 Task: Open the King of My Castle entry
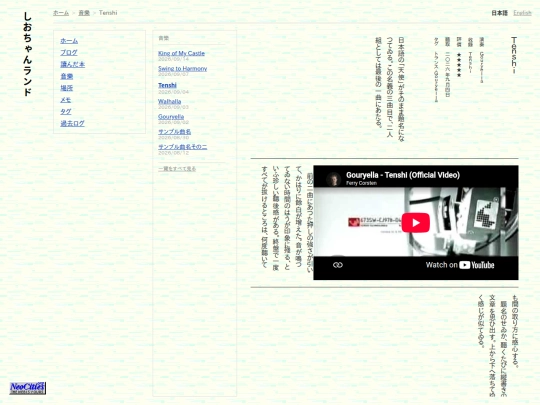(181, 53)
